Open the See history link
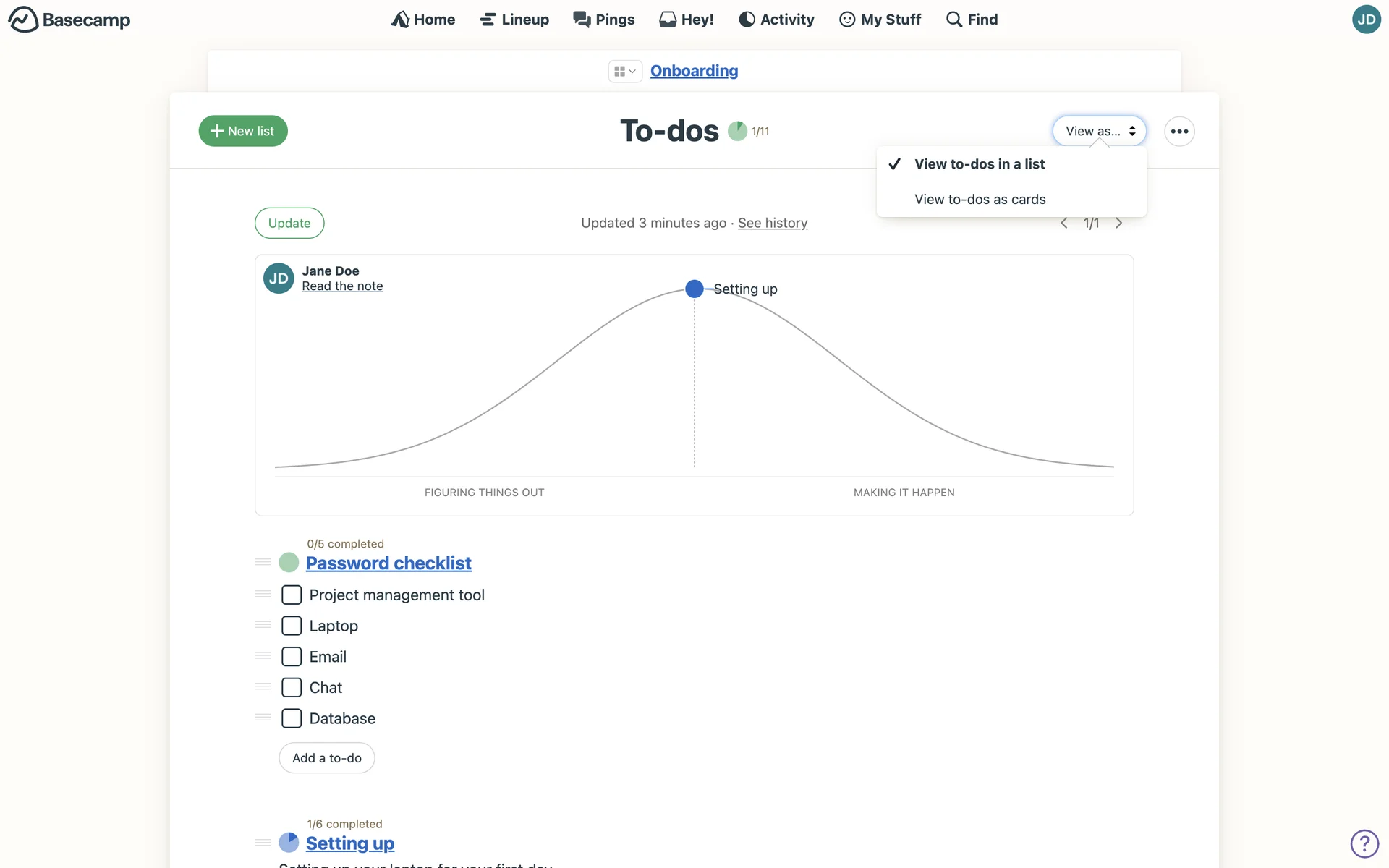Image resolution: width=1389 pixels, height=868 pixels. coord(772,223)
